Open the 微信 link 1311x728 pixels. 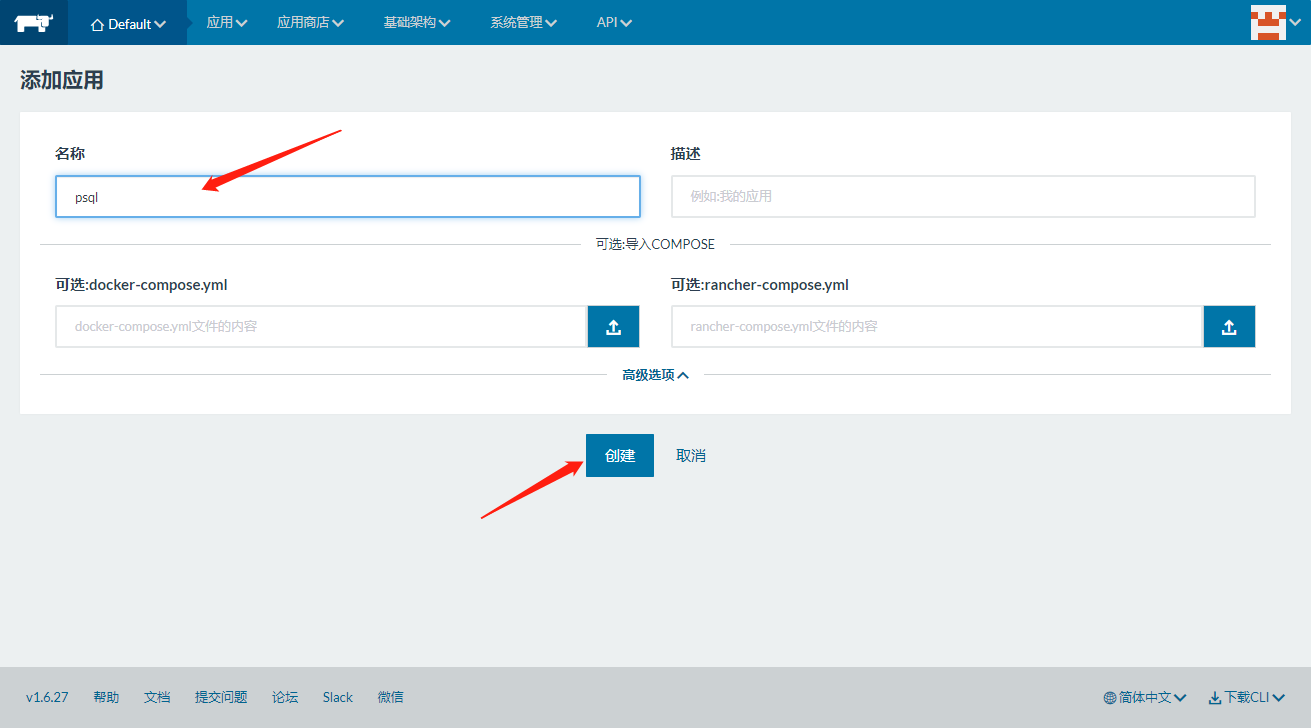391,697
